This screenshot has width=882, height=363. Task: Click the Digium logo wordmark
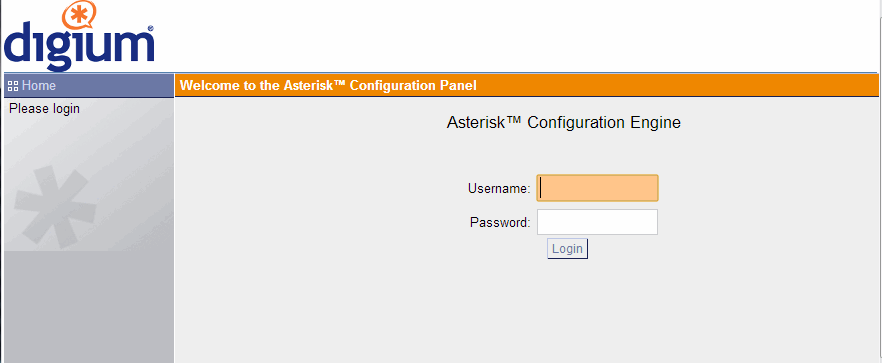pyautogui.click(x=79, y=45)
